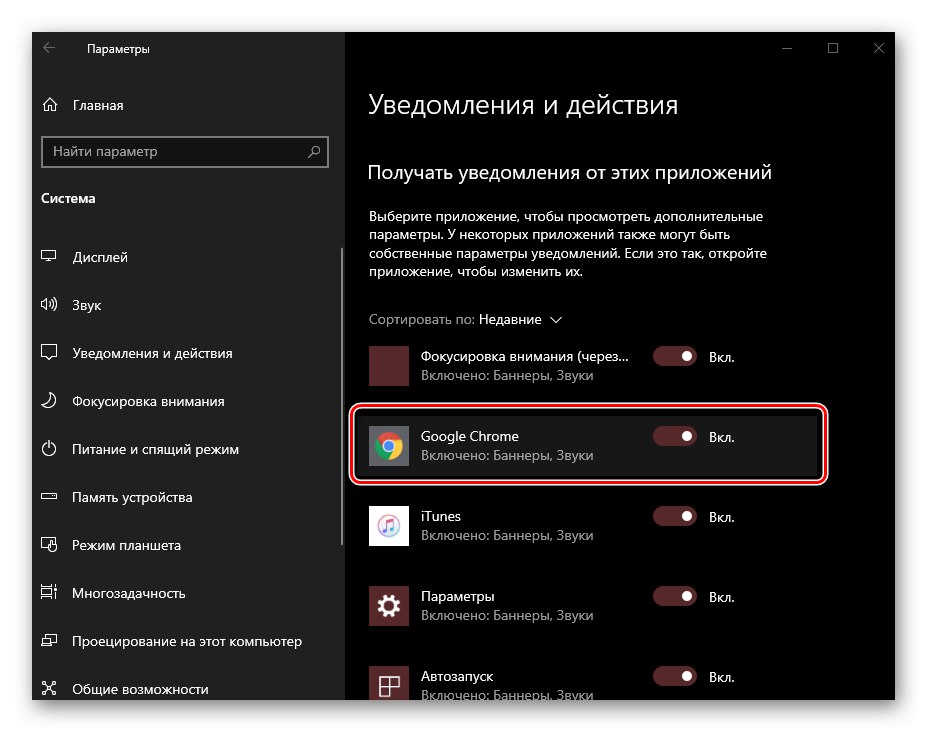927x732 pixels.
Task: Click the Home house icon
Action: tap(50, 105)
